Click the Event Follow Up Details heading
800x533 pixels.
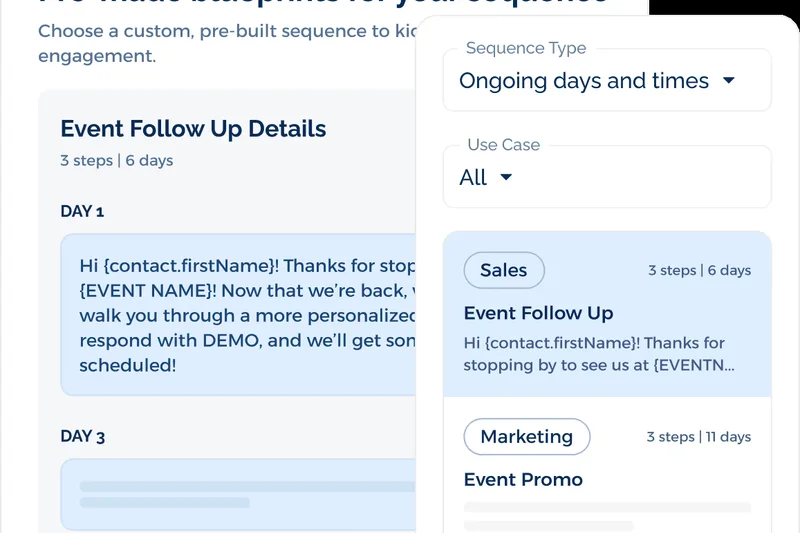click(193, 129)
